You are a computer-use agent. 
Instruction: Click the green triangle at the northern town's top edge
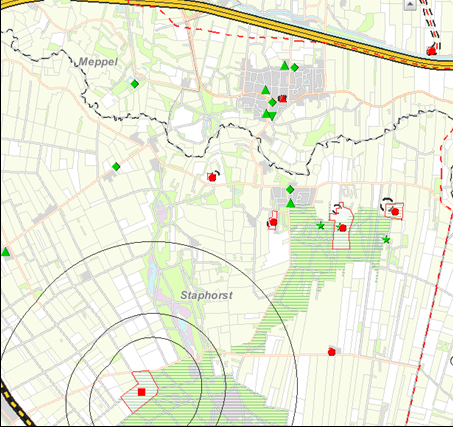[284, 66]
